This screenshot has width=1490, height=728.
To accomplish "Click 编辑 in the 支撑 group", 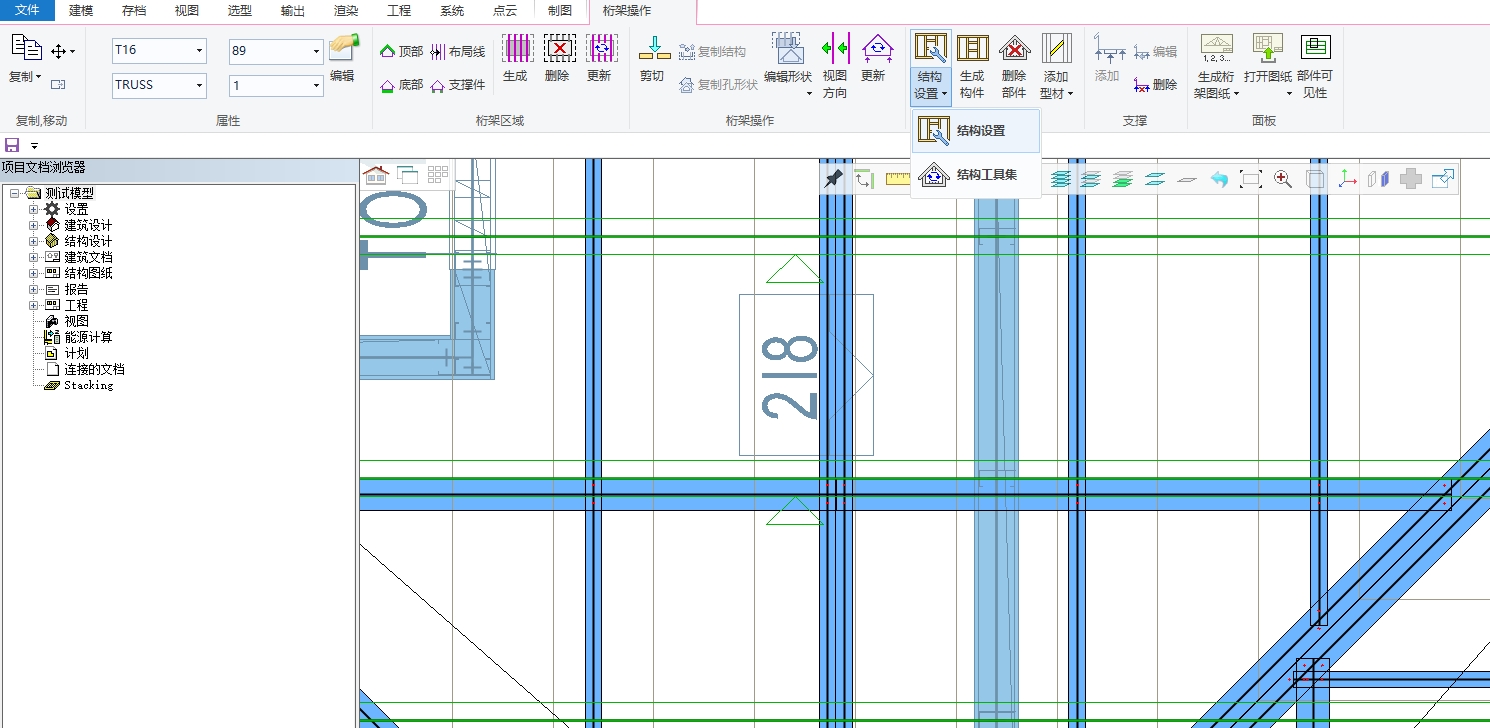I will 1156,51.
